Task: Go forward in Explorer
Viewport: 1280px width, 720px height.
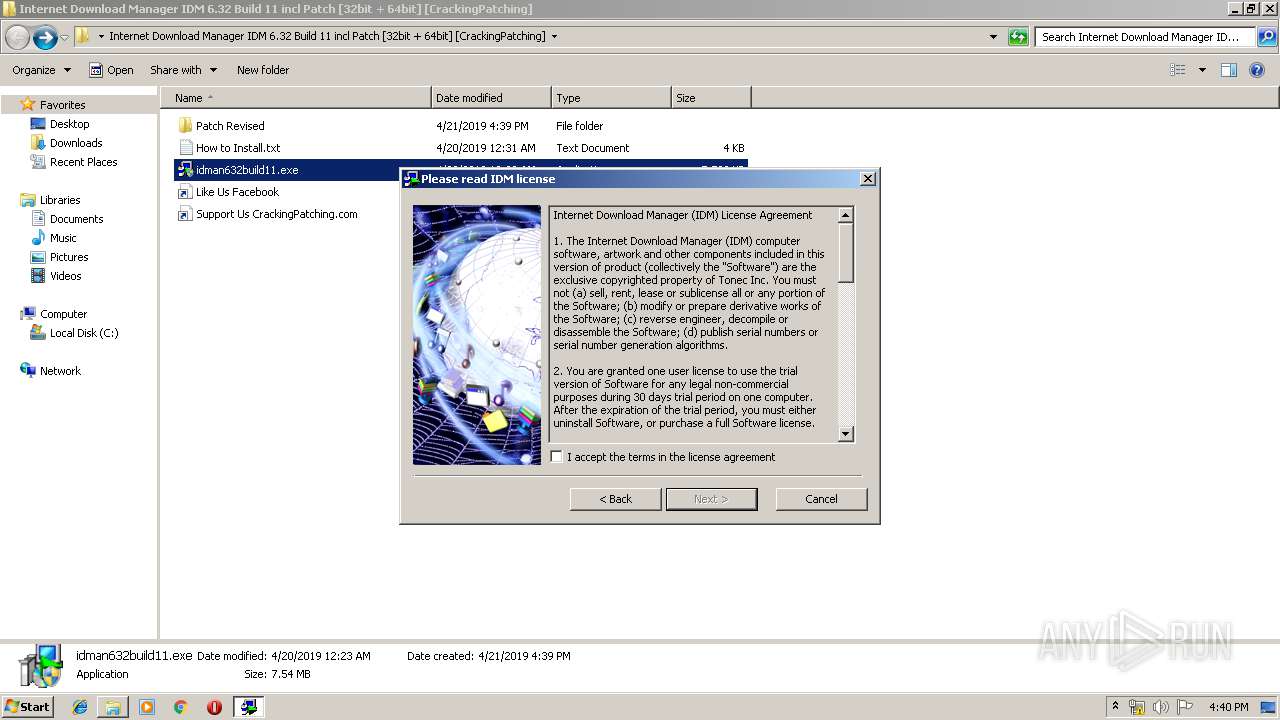Action: [45, 38]
